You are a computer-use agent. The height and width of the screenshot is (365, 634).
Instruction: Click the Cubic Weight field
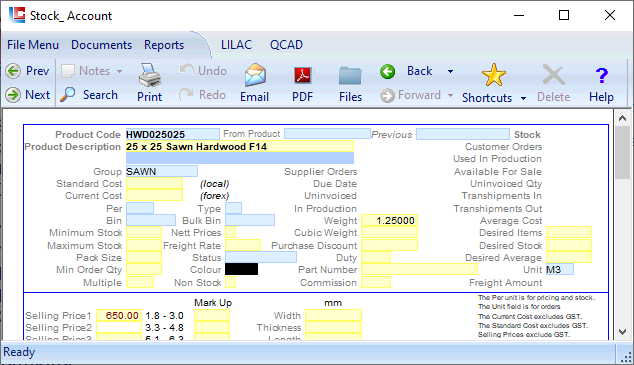[x=389, y=232]
